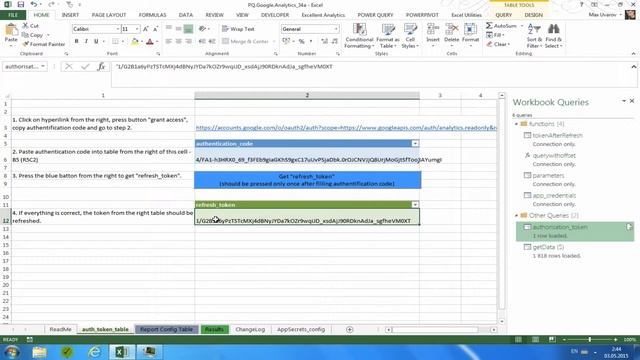Image resolution: width=640 pixels, height=360 pixels.
Task: Click the Insert Function fx icon
Action: pos(101,67)
